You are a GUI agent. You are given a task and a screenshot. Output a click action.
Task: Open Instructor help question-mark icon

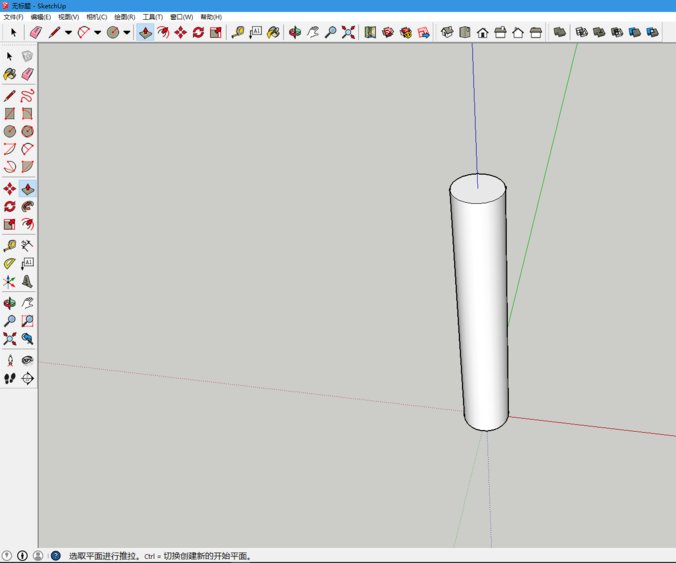(x=56, y=556)
